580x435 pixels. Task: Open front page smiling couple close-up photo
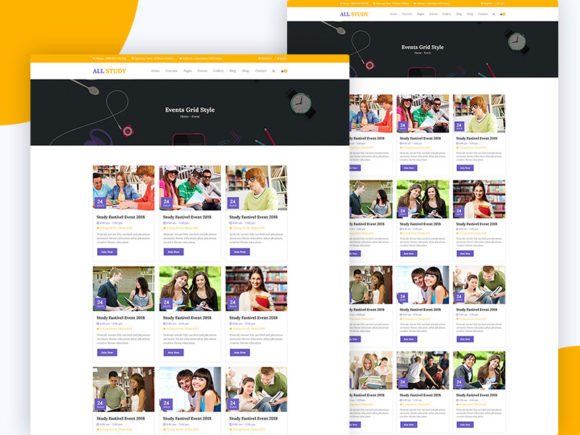click(190, 390)
